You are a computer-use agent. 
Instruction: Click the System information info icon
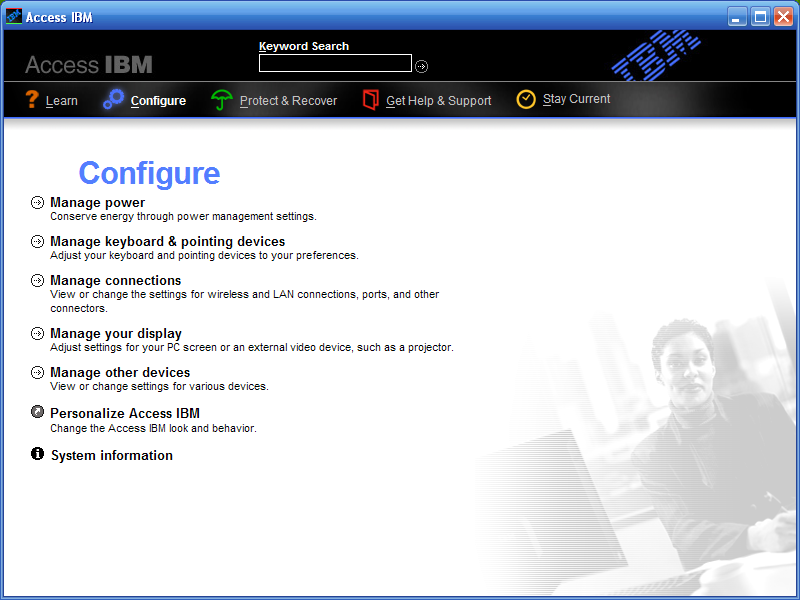click(38, 454)
